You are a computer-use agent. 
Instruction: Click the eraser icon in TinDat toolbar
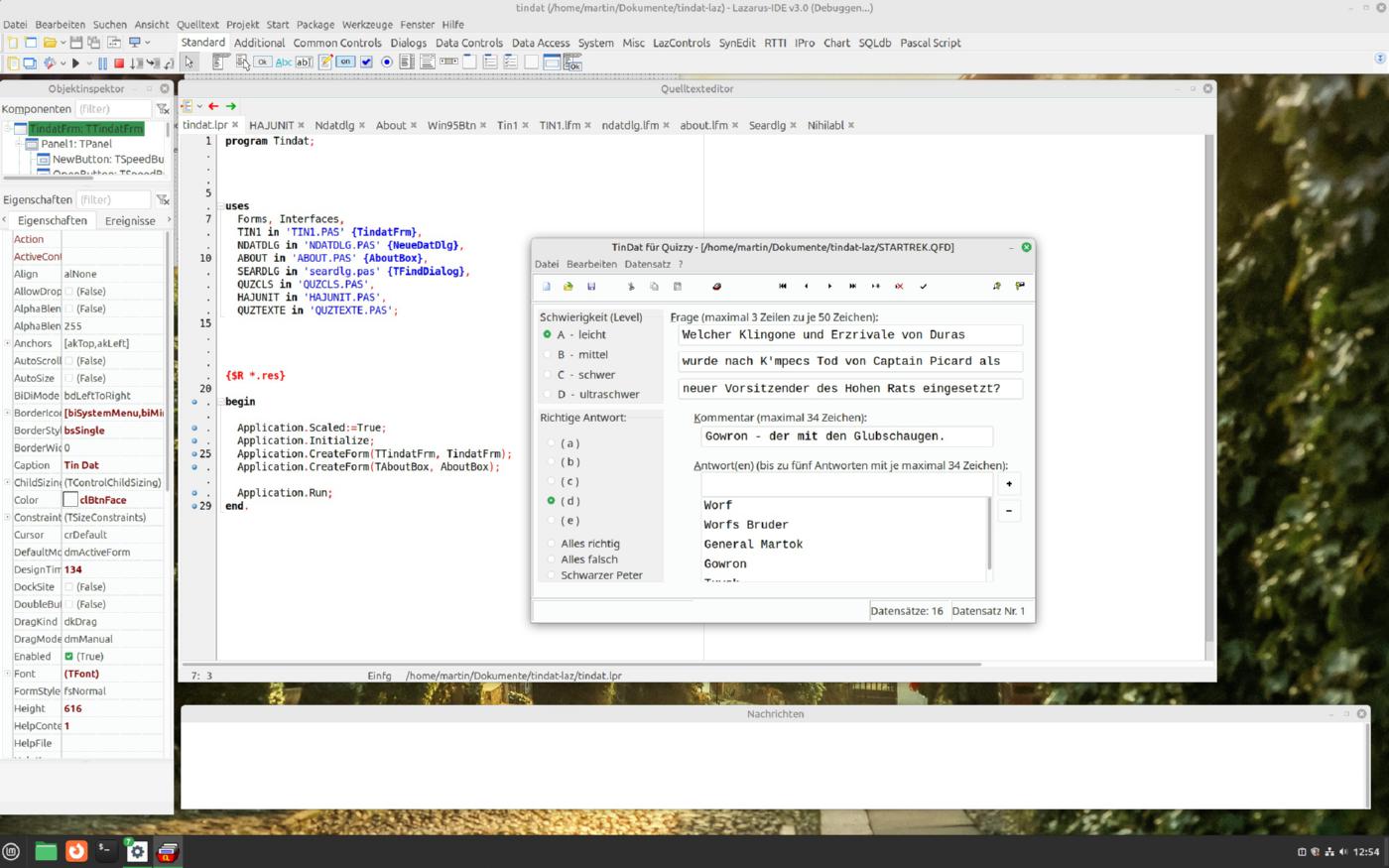pos(716,286)
